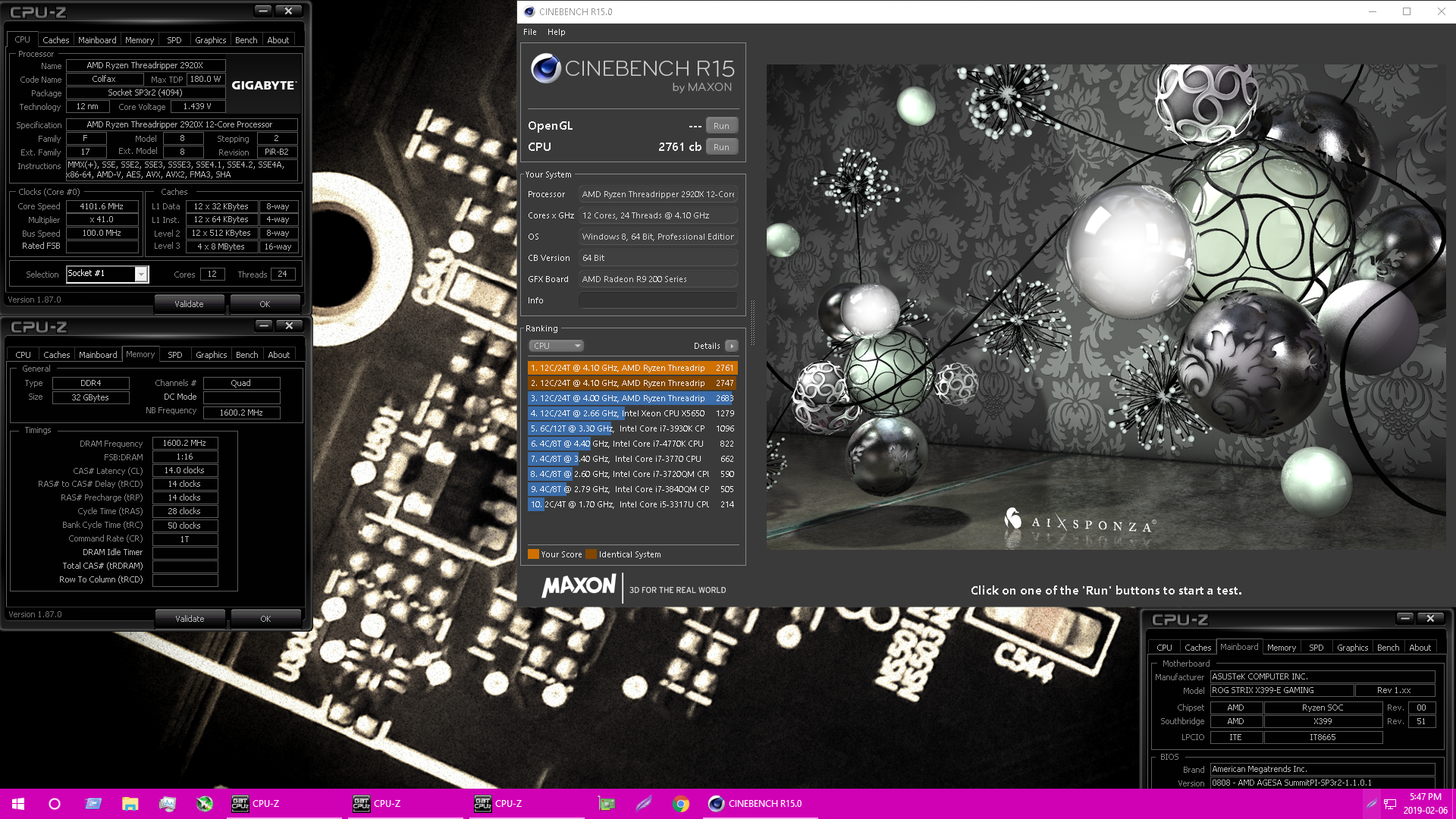Open About tab in top-left CPU-Z
Image resolution: width=1456 pixels, height=819 pixels.
[278, 40]
